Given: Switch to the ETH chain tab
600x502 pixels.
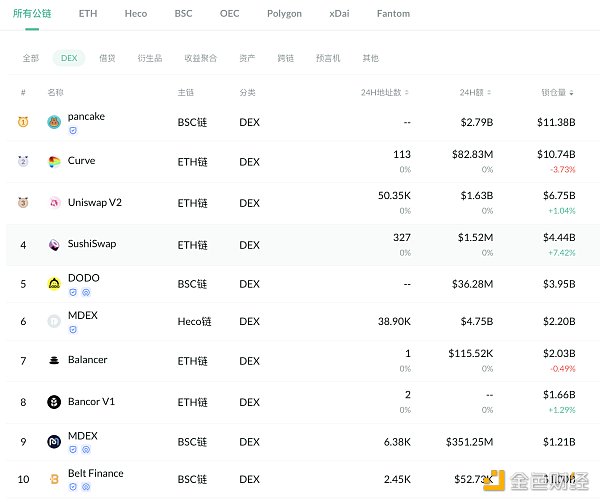Looking at the screenshot, I should [x=88, y=14].
